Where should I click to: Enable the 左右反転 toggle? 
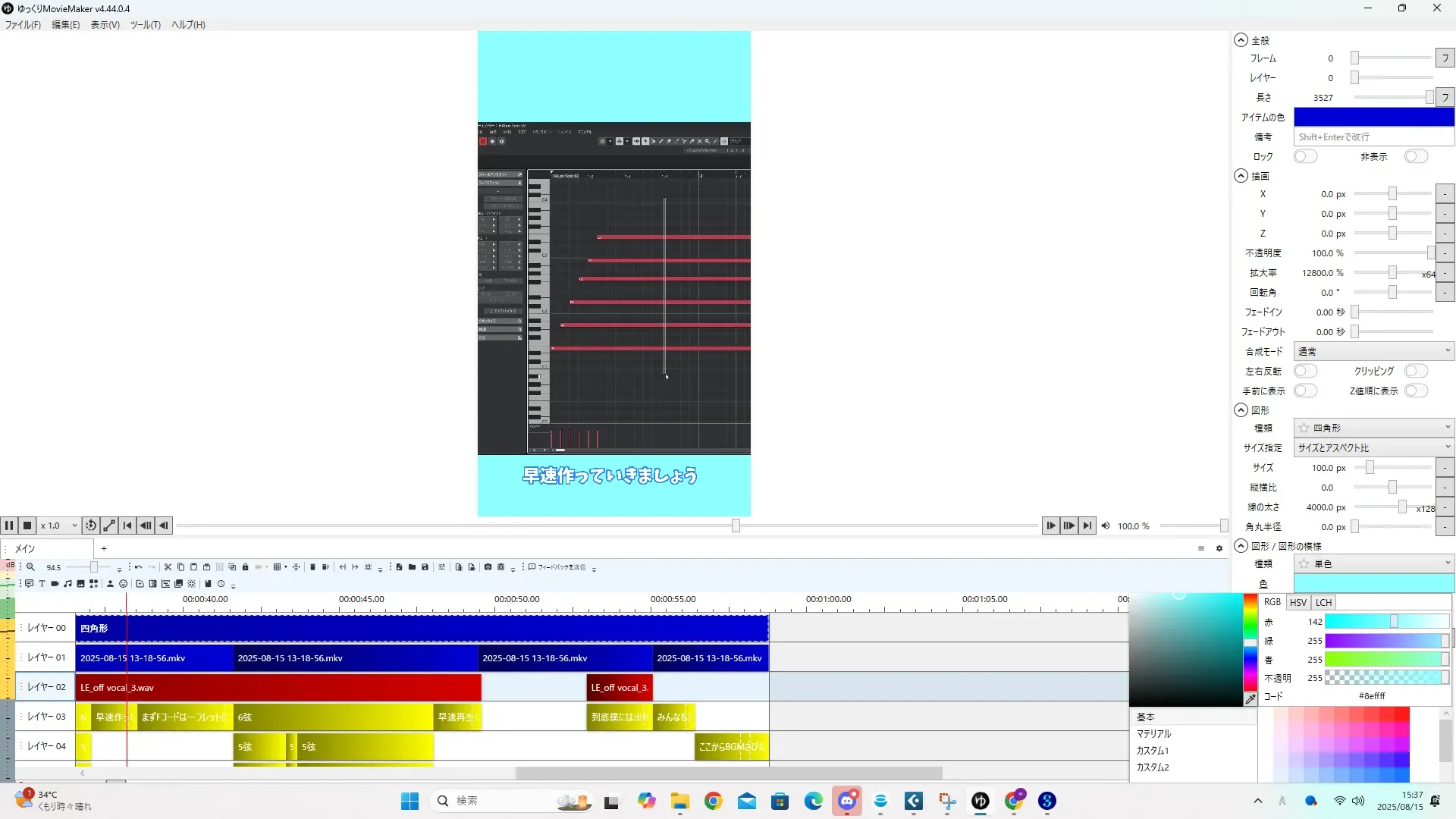(x=1305, y=371)
